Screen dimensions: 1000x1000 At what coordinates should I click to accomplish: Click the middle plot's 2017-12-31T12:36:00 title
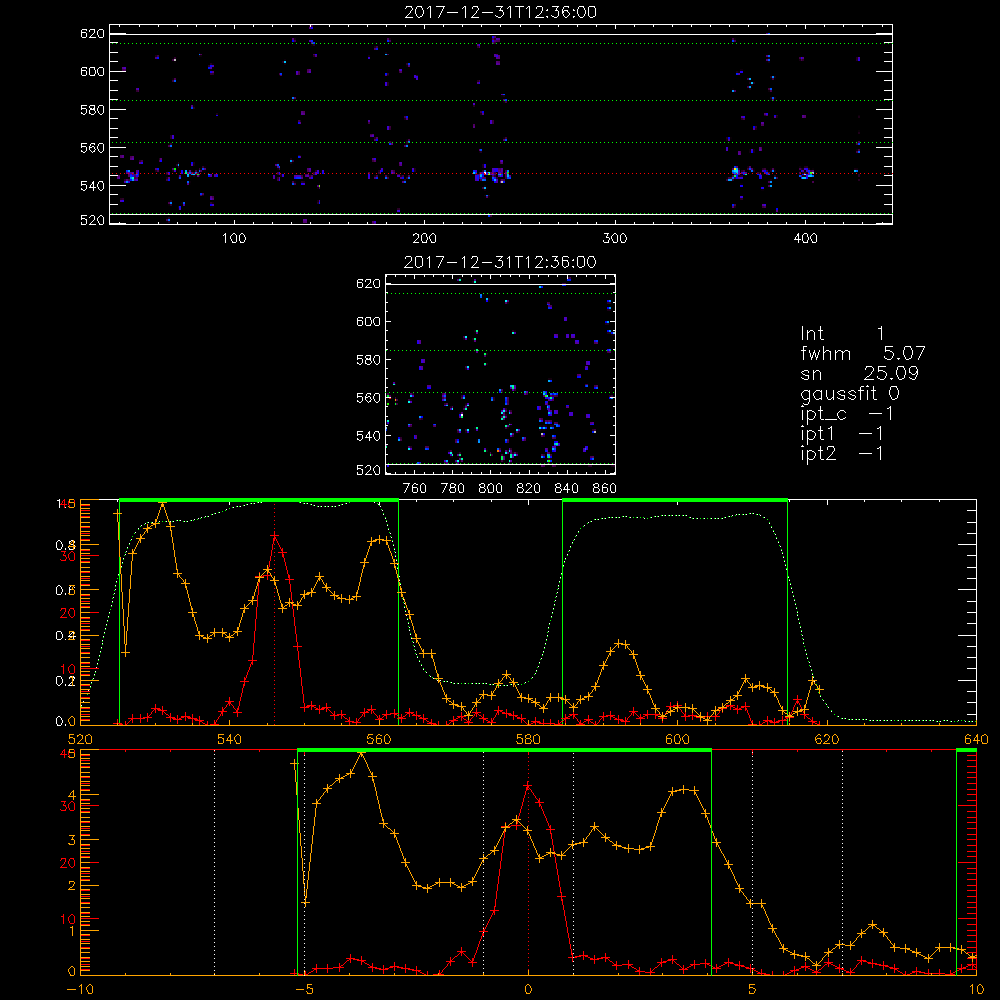501,262
